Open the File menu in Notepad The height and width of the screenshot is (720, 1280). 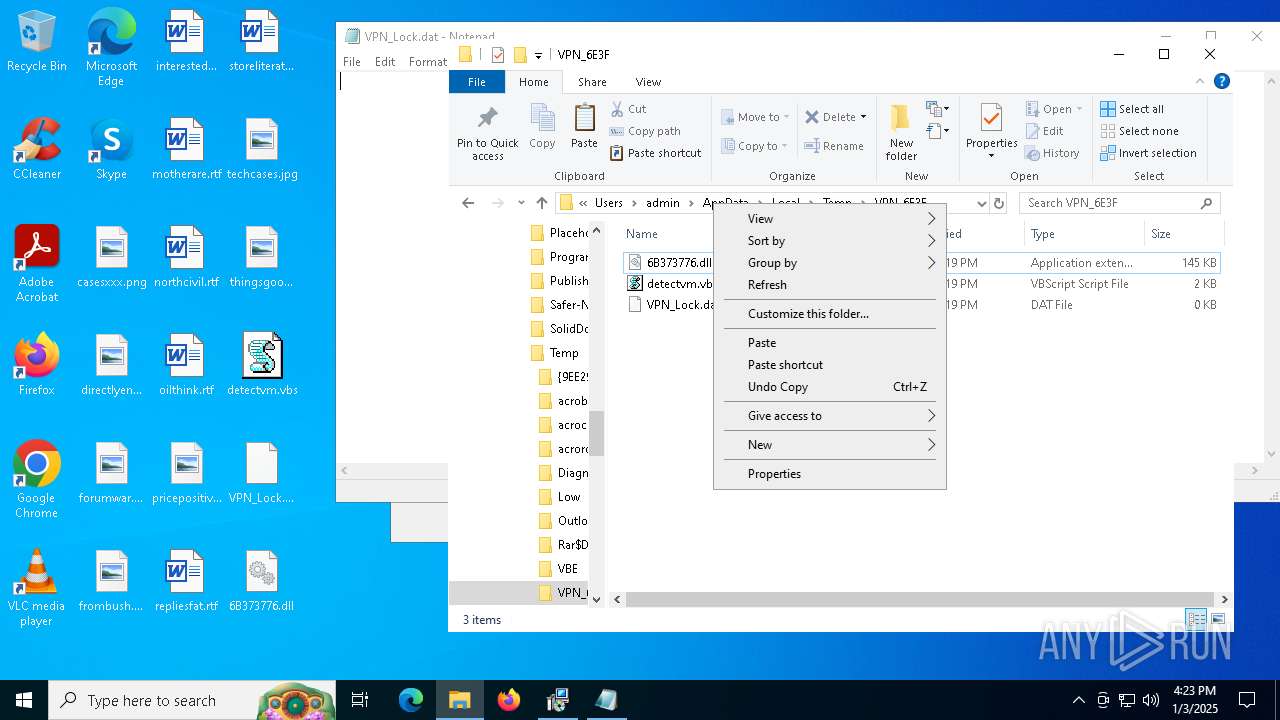coord(352,62)
